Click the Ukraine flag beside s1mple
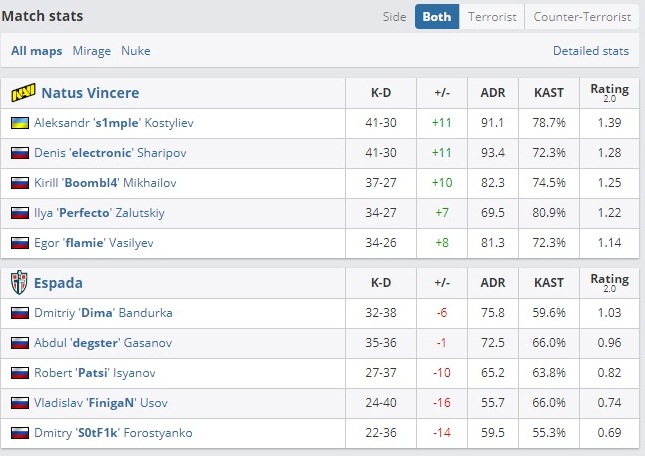 click(x=19, y=123)
